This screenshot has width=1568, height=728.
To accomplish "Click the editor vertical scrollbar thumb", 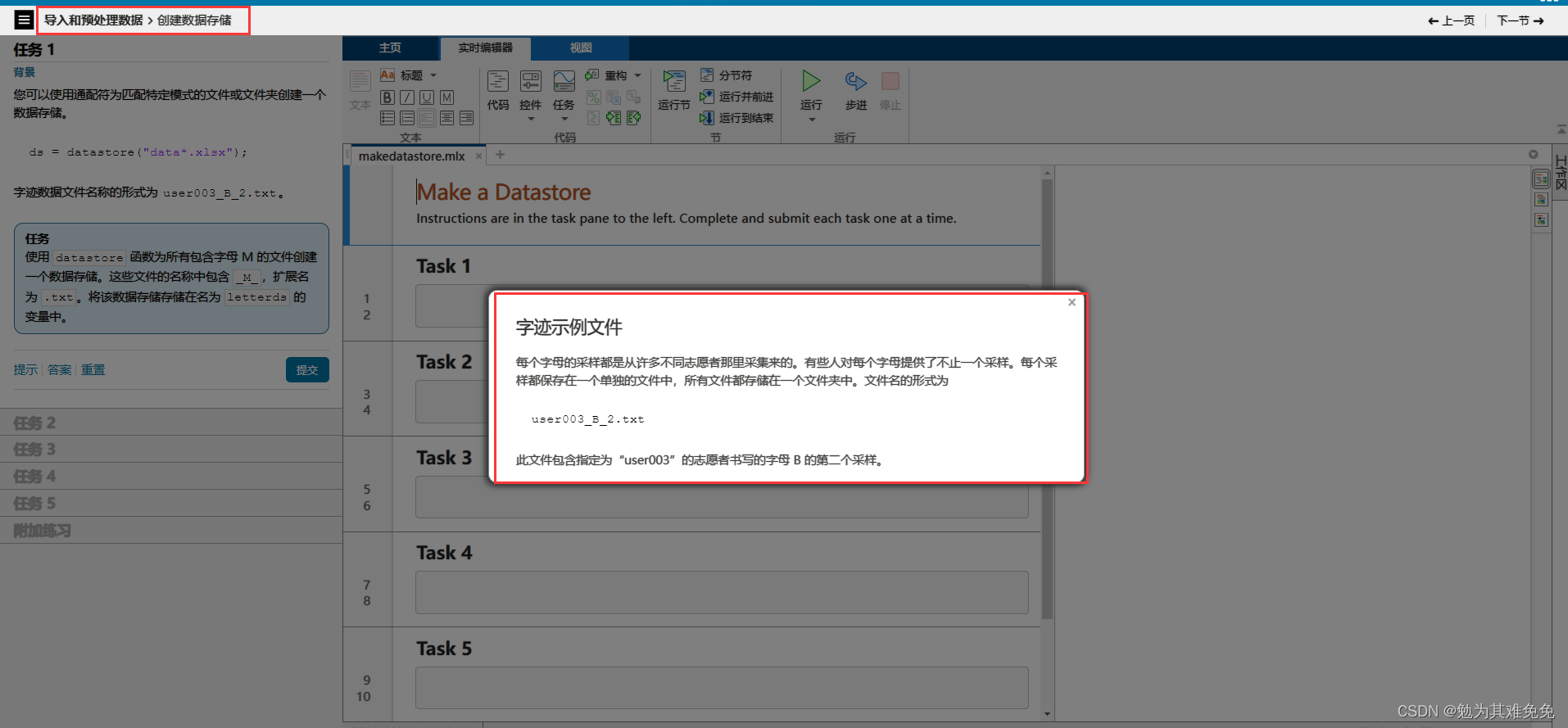I will (1047, 400).
